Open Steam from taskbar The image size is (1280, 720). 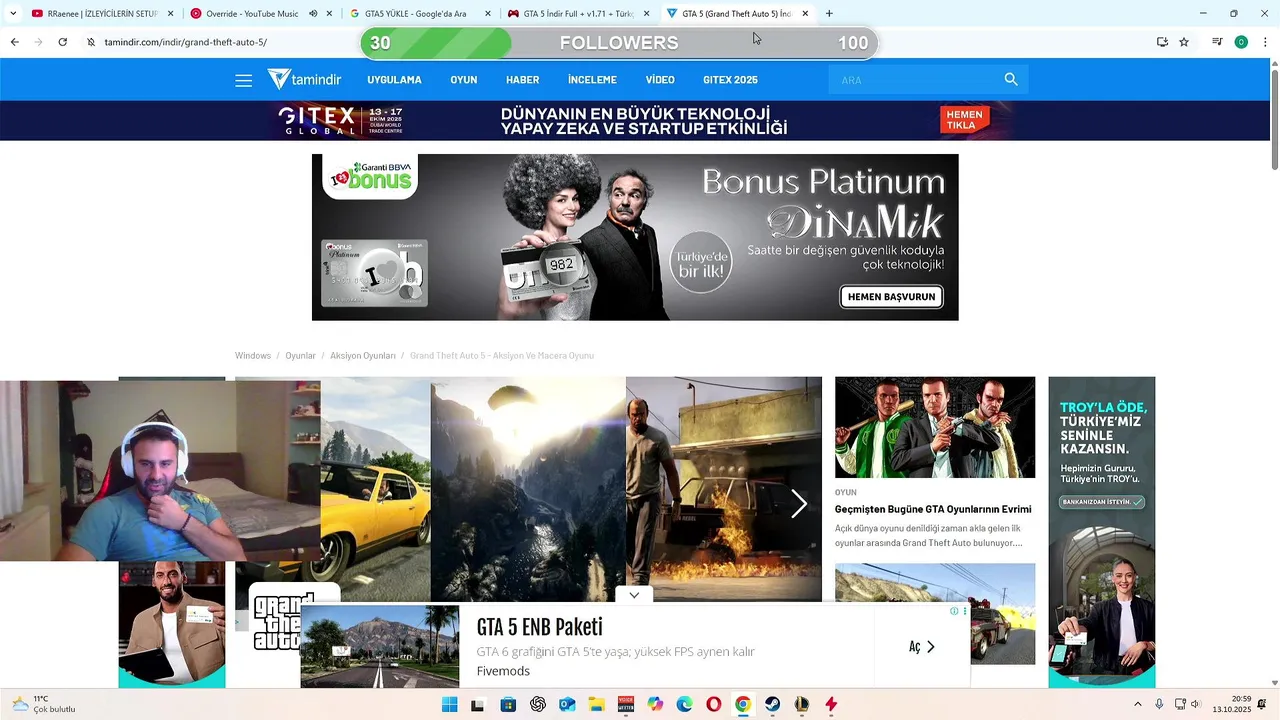point(772,704)
